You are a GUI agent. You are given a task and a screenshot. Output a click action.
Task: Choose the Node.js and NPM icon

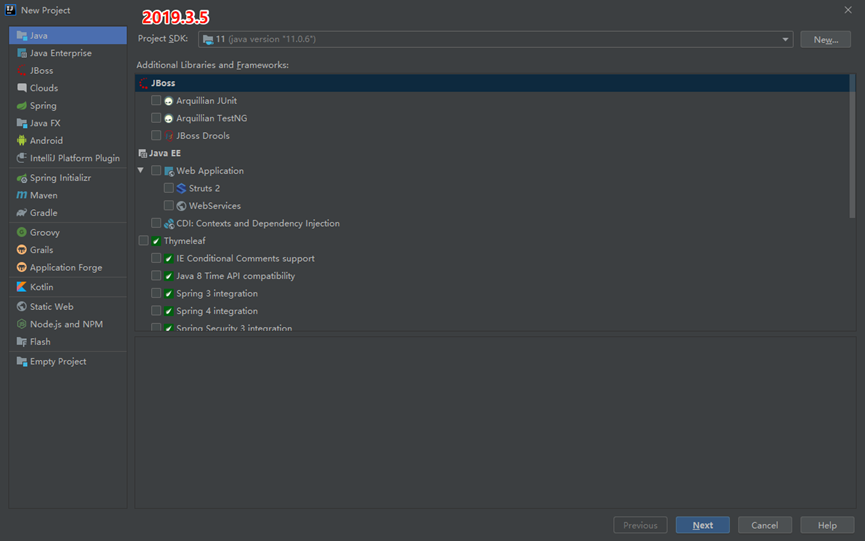coord(22,324)
